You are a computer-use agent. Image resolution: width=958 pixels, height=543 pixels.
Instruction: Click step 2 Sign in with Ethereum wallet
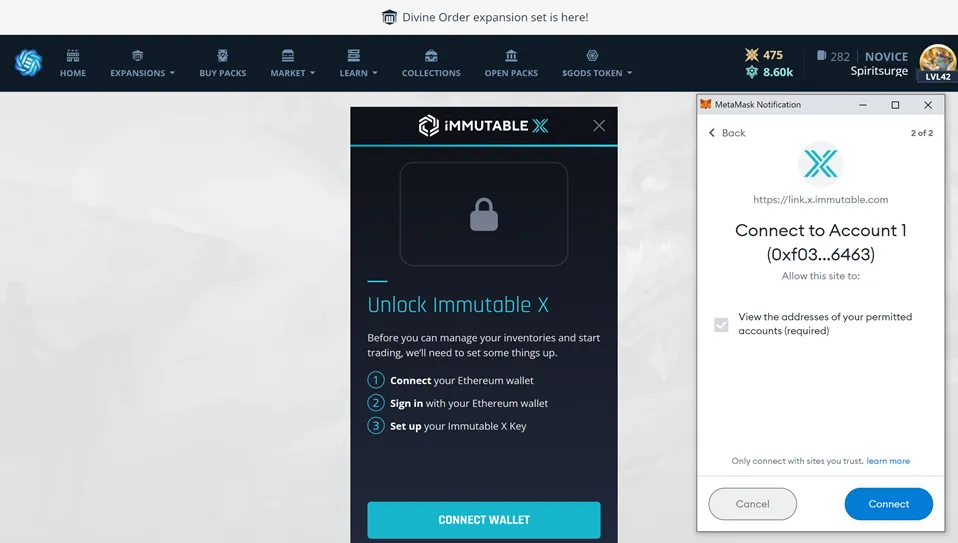pyautogui.click(x=458, y=403)
